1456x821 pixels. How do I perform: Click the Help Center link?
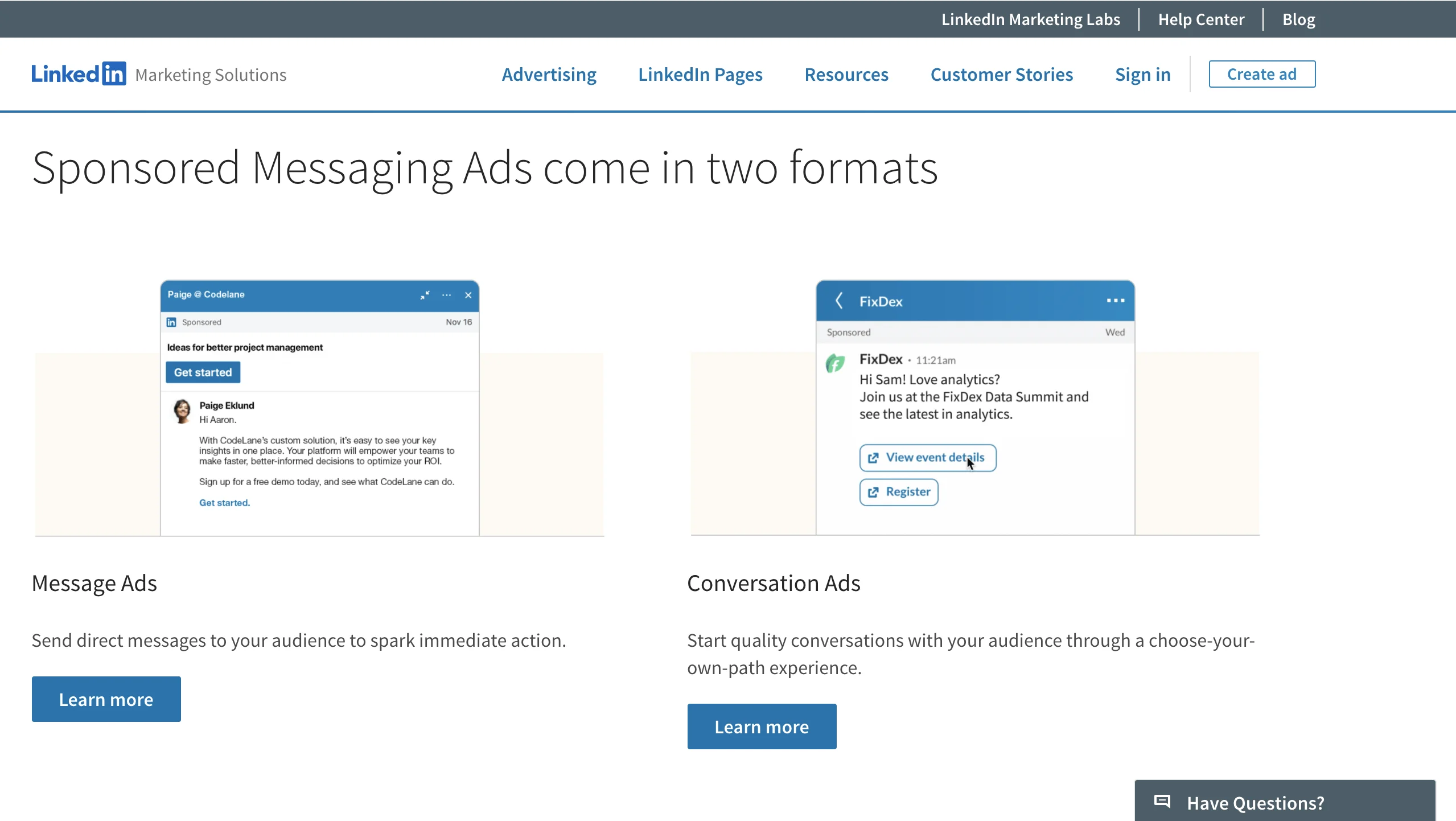pos(1201,19)
